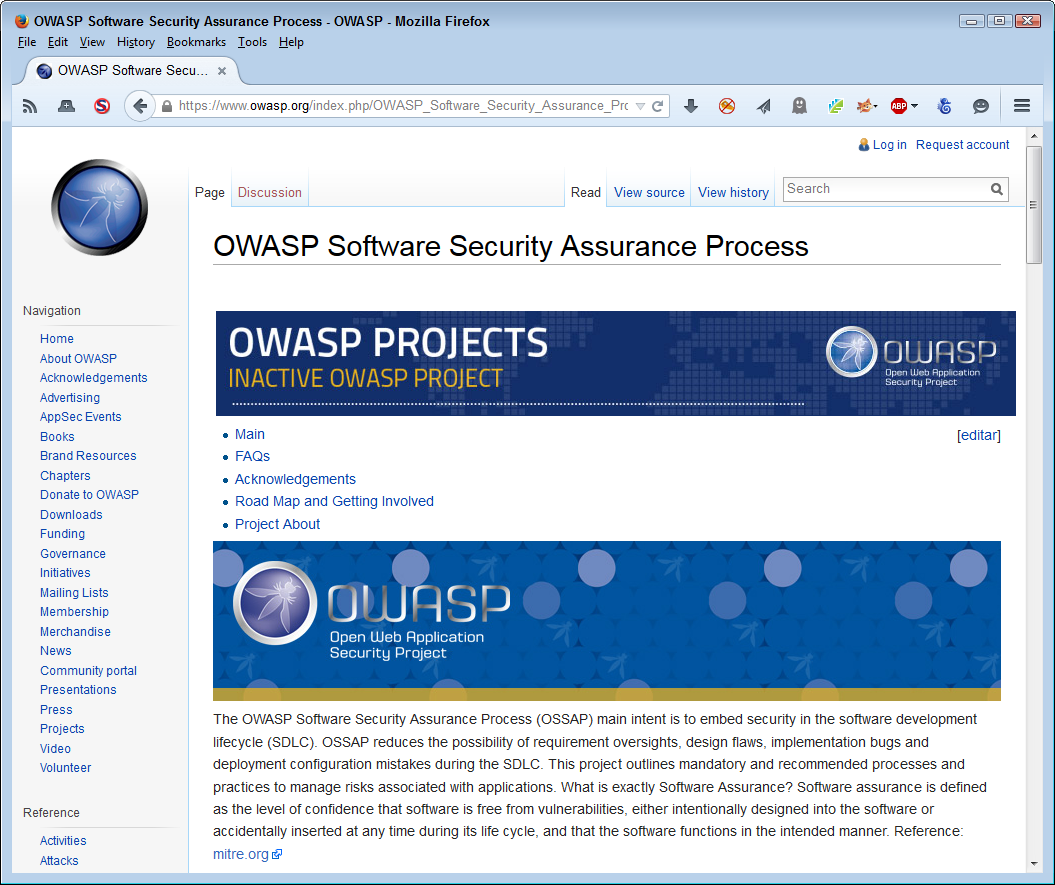The width and height of the screenshot is (1055, 885).
Task: Click the smiley chat extension icon
Action: [981, 105]
